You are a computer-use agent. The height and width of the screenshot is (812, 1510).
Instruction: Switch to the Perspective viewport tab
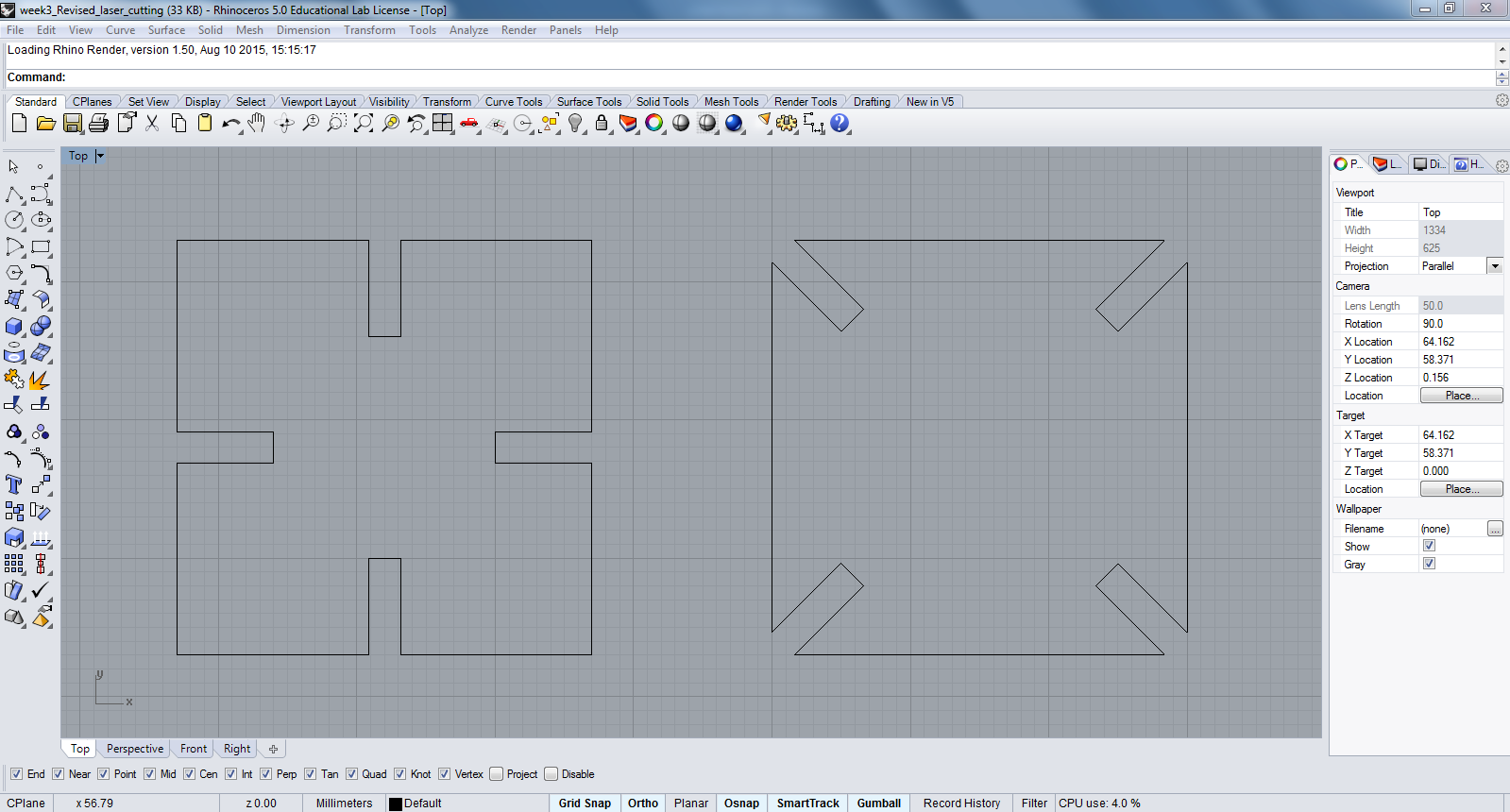click(x=135, y=749)
